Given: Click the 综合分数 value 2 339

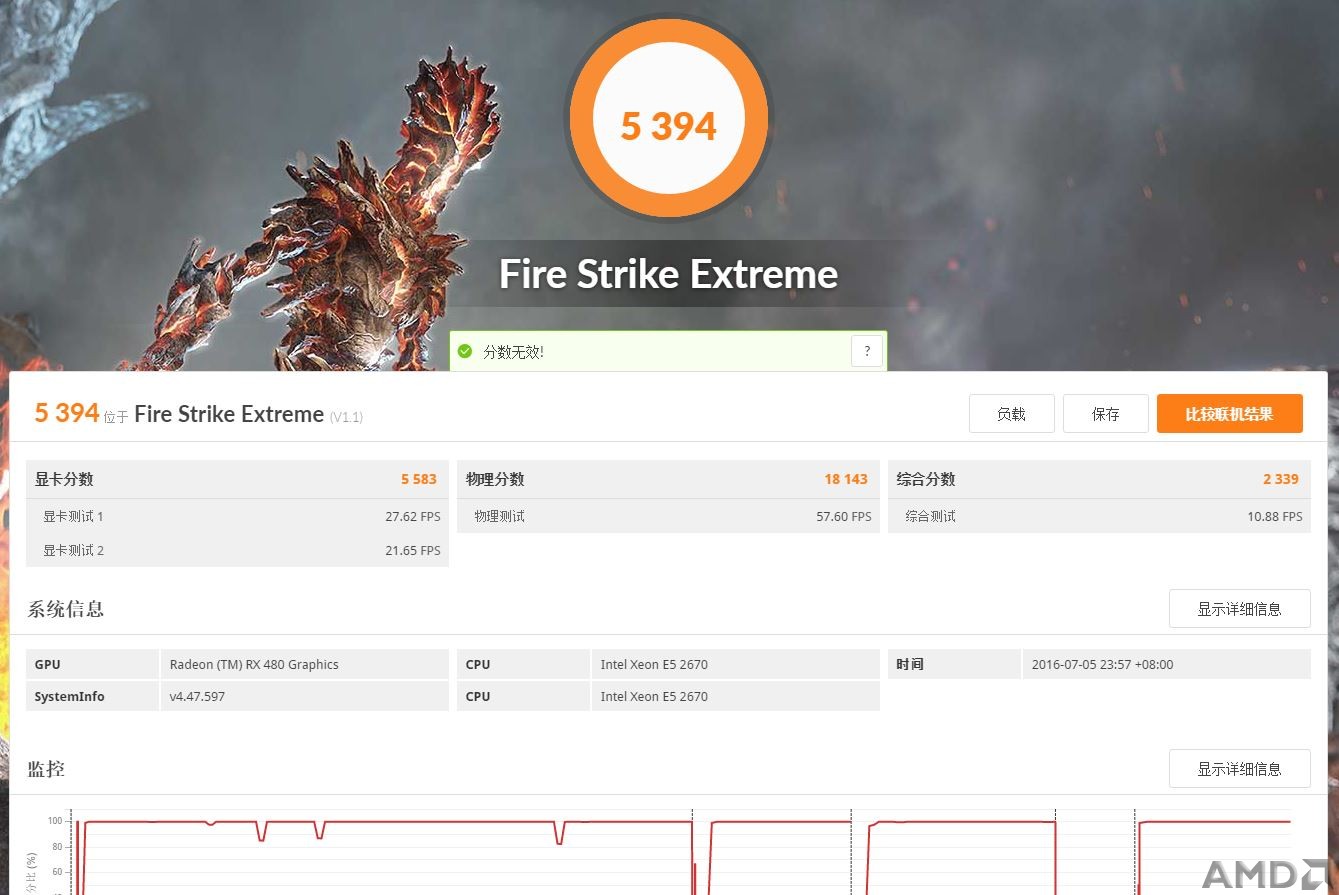Looking at the screenshot, I should [1281, 479].
